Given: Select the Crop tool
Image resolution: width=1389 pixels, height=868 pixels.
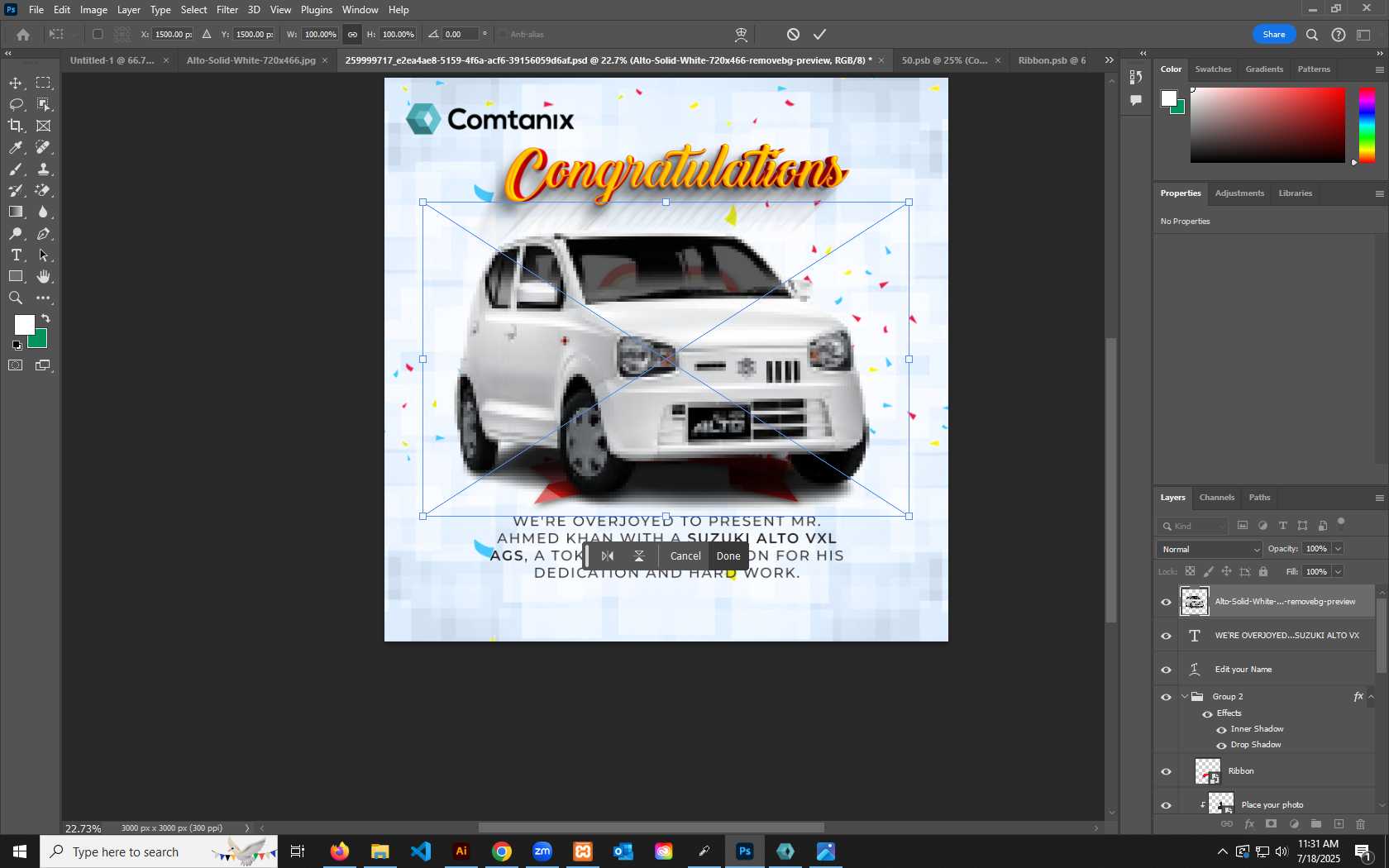Looking at the screenshot, I should click(x=16, y=126).
